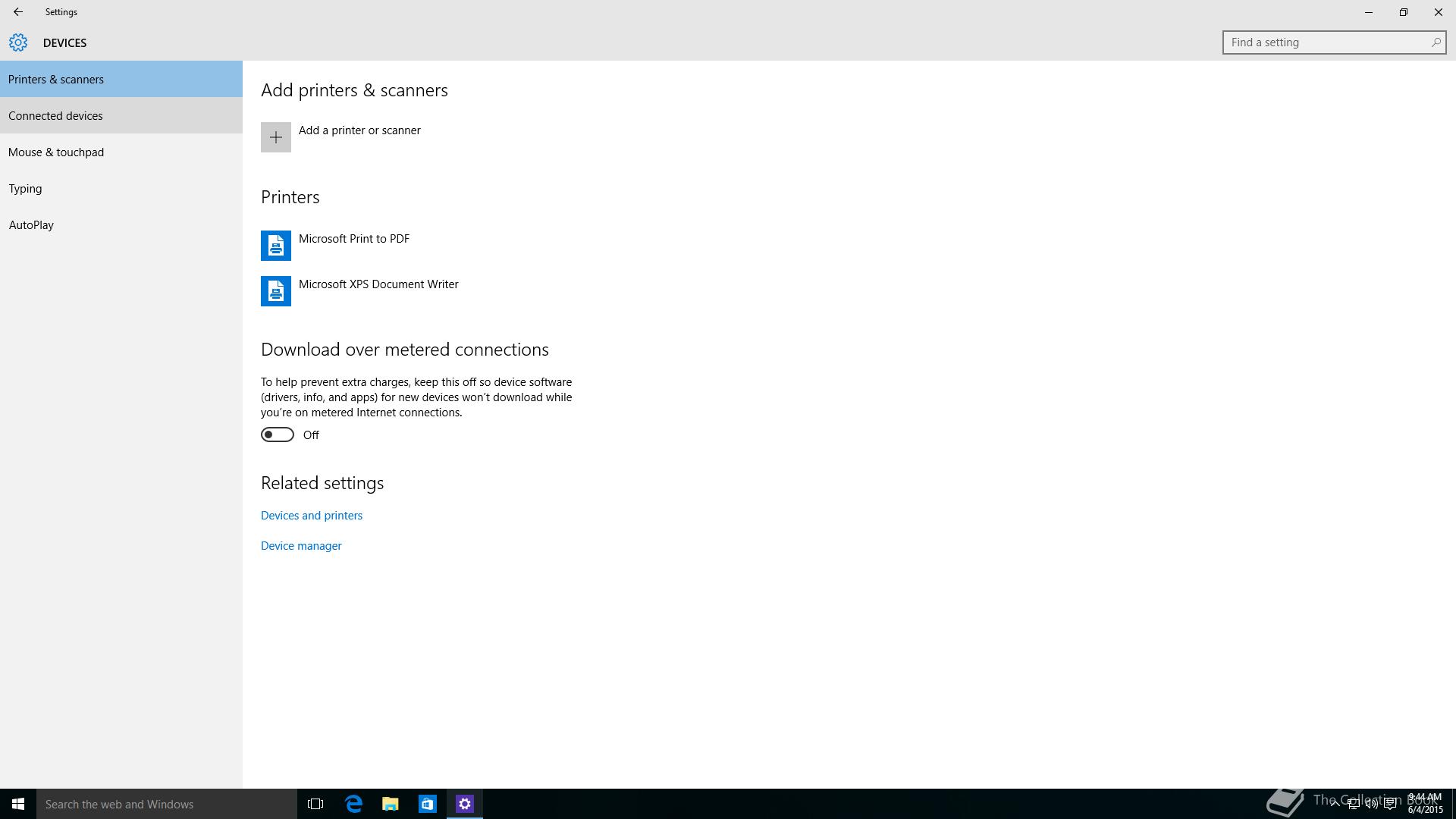Click the Show desktop sliver at the taskbar's right end

coord(1453,804)
